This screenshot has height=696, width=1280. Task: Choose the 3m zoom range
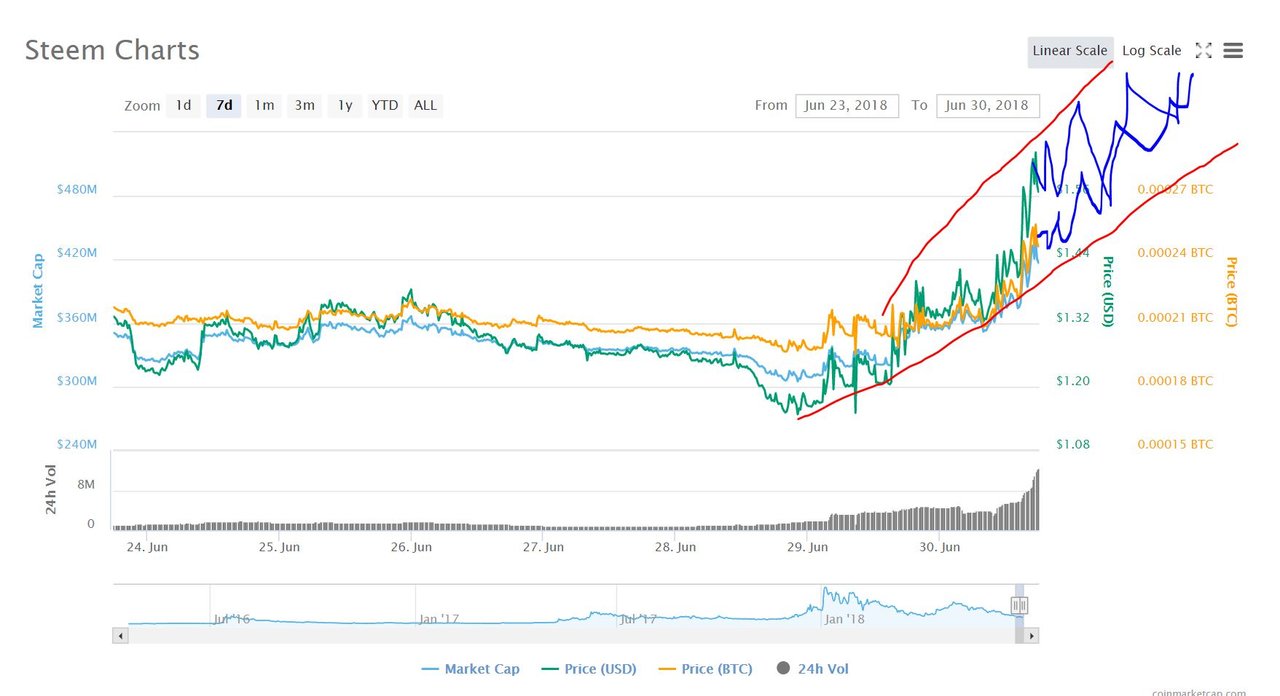(304, 105)
